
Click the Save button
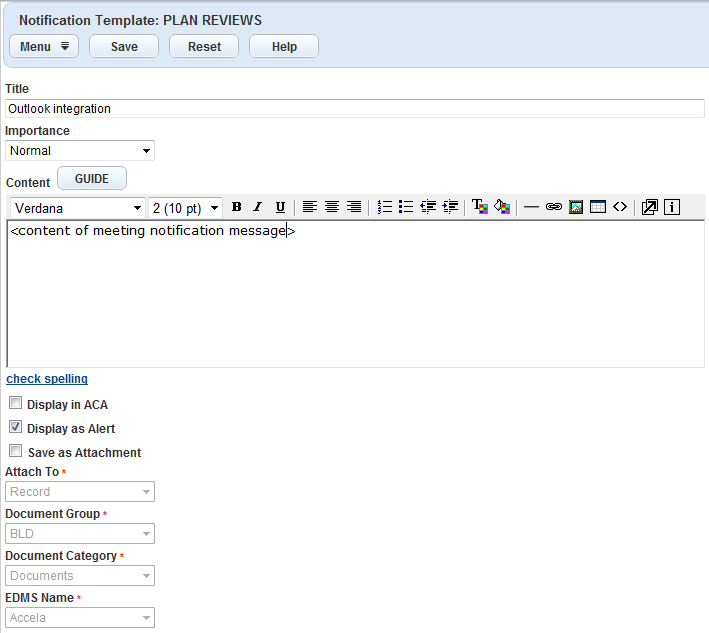pyautogui.click(x=124, y=47)
